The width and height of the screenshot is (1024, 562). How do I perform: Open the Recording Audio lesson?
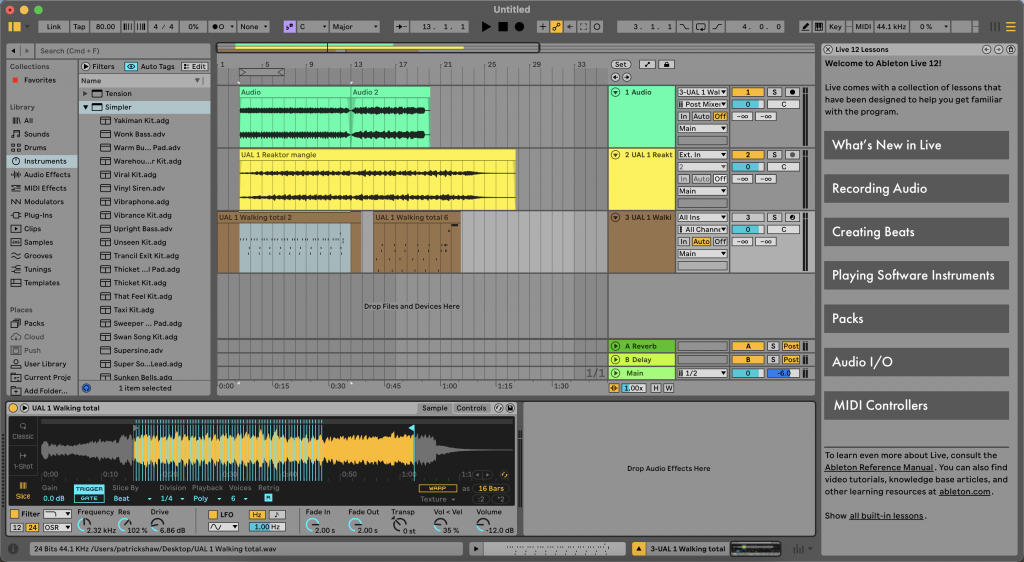[916, 189]
